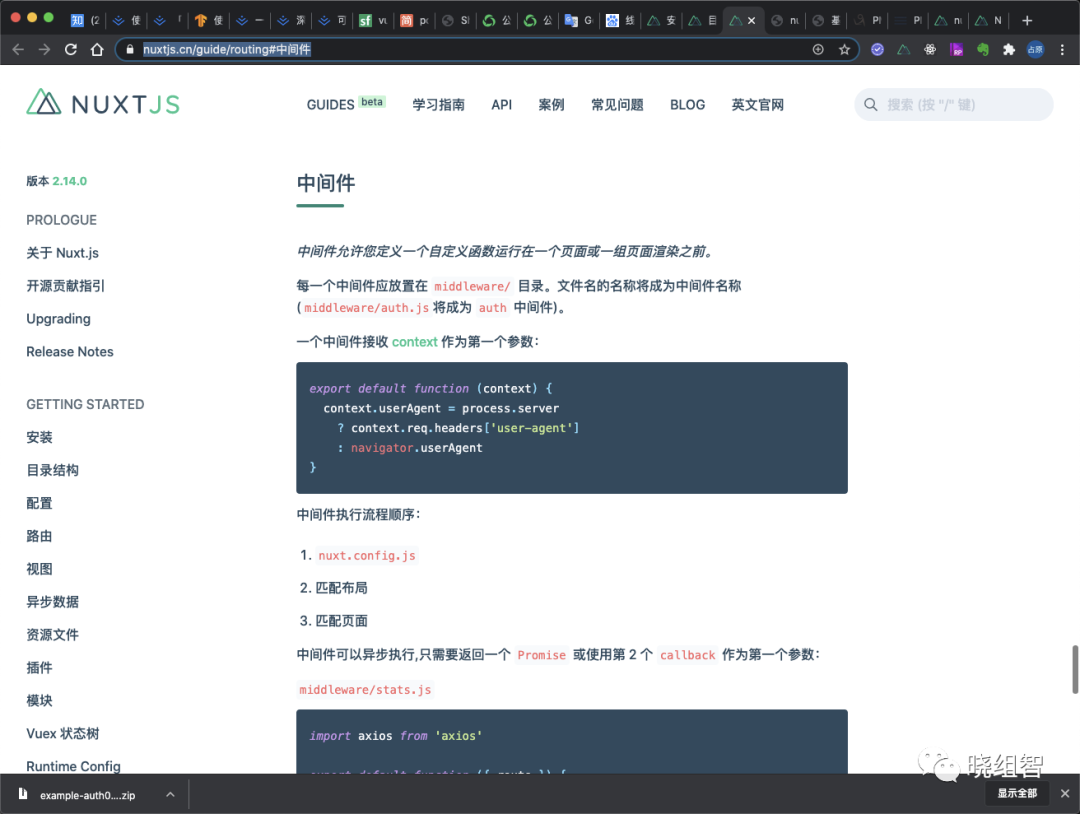Open 案例 in top navigation

(551, 105)
